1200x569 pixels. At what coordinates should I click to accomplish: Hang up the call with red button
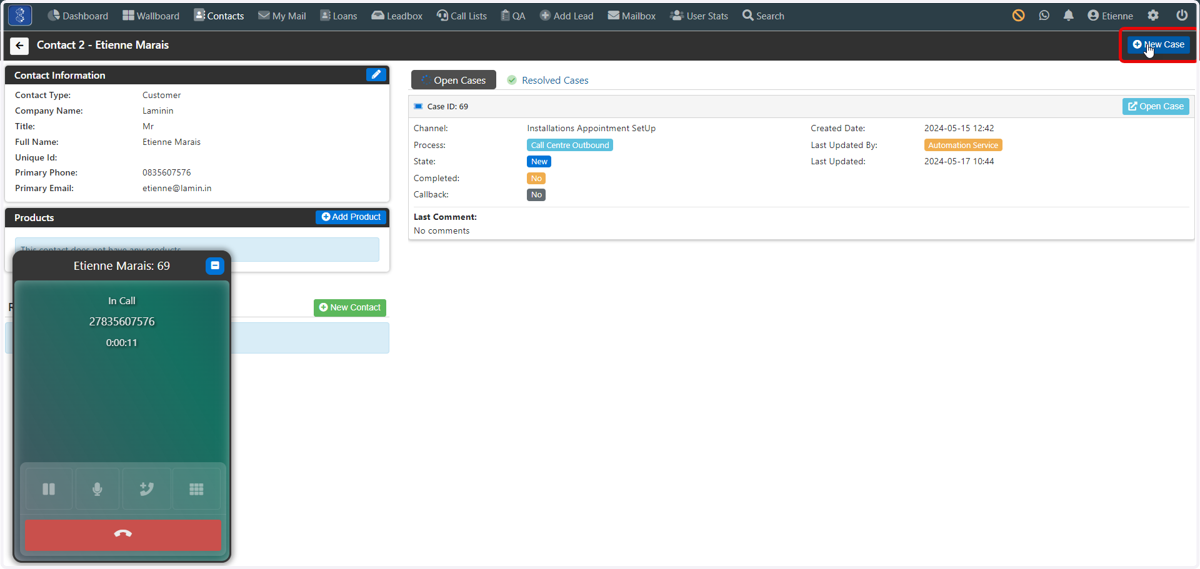point(123,534)
